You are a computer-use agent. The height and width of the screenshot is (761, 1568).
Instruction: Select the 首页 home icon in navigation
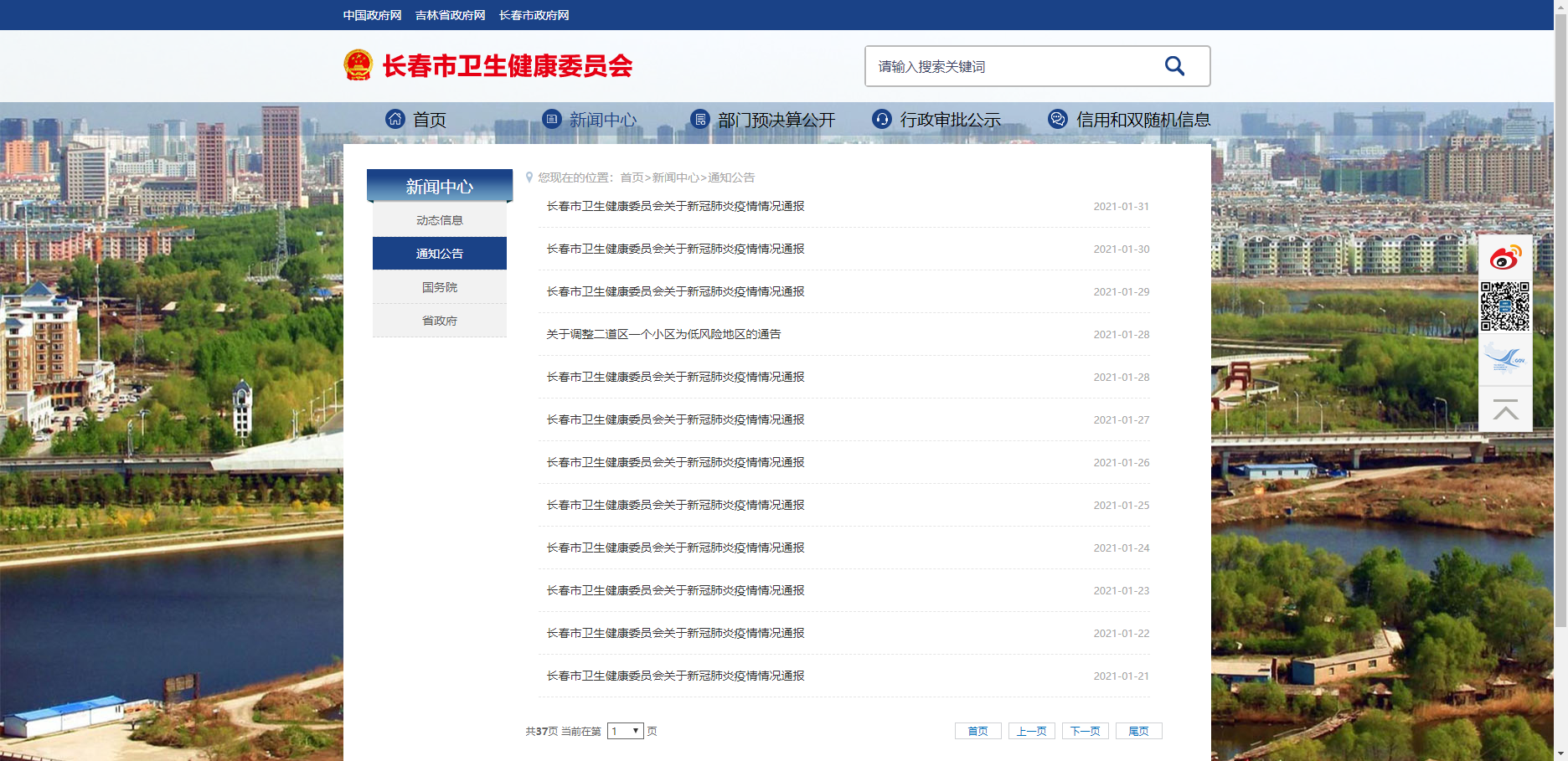click(395, 119)
